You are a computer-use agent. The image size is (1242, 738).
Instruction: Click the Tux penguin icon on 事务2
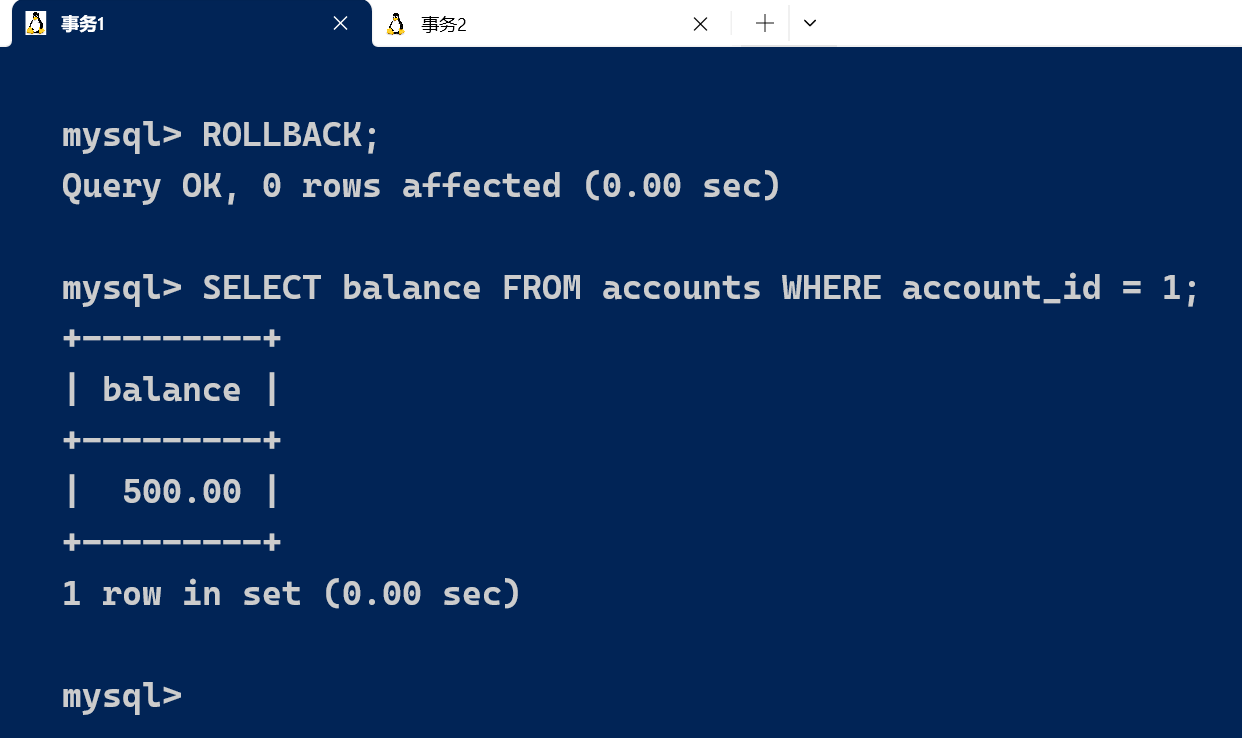[396, 24]
